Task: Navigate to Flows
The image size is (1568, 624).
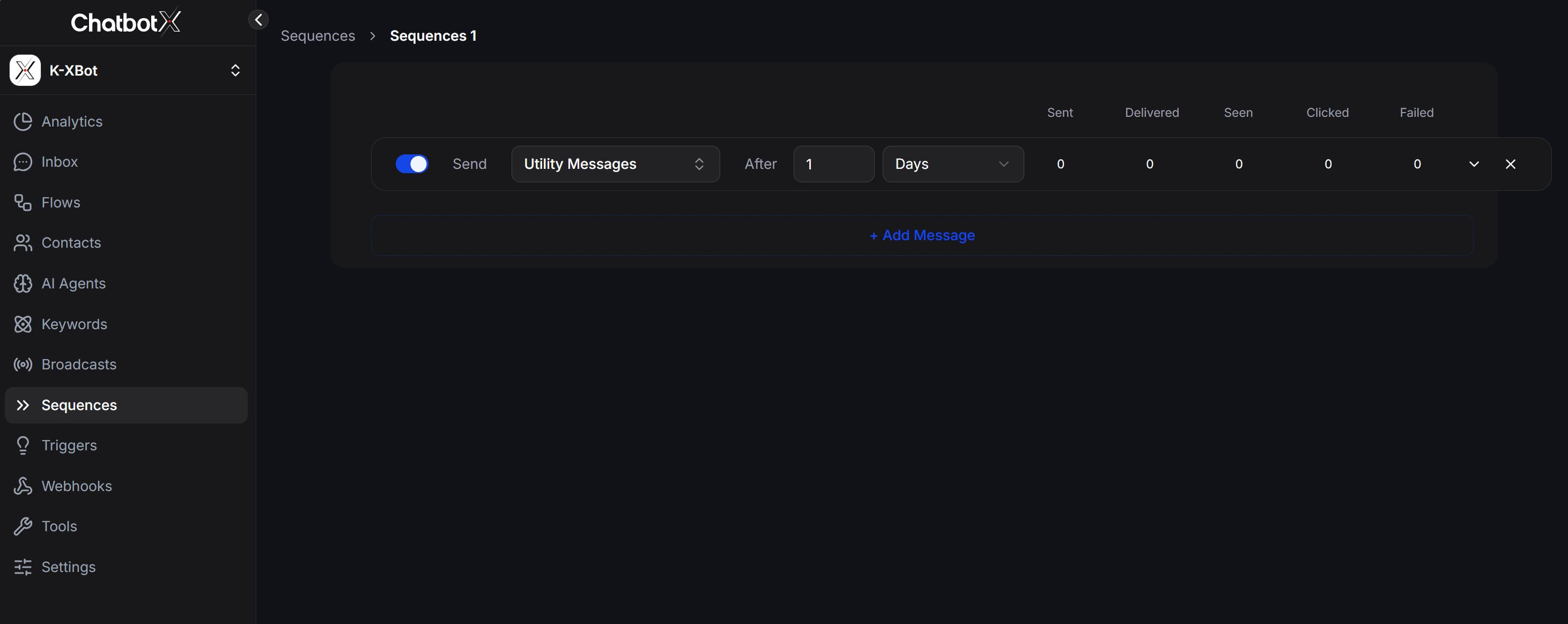Action: click(x=127, y=202)
